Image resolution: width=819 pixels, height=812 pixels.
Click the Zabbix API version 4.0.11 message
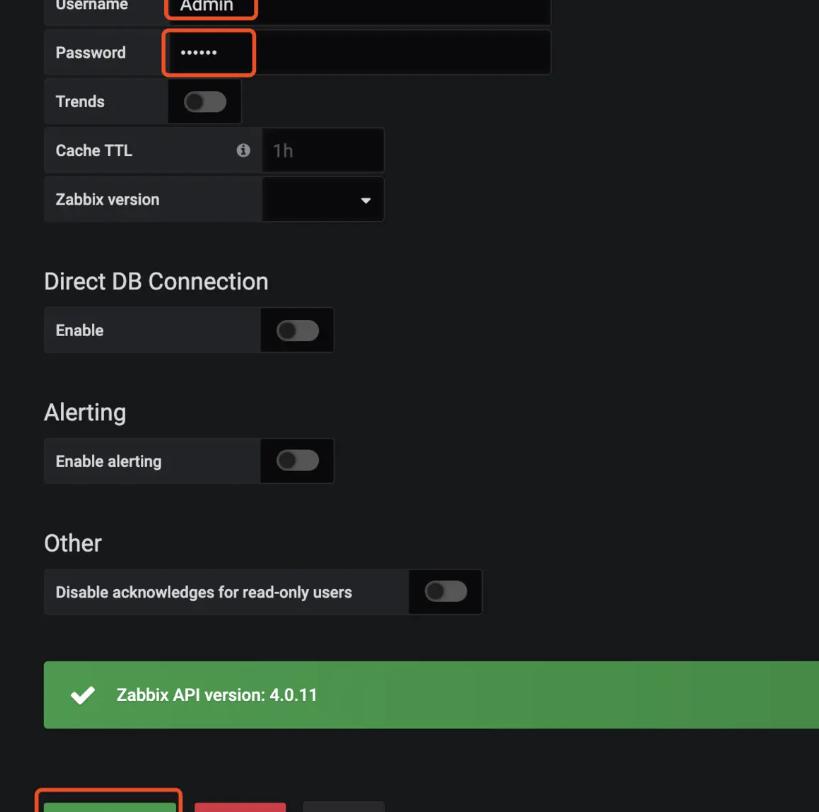point(216,695)
